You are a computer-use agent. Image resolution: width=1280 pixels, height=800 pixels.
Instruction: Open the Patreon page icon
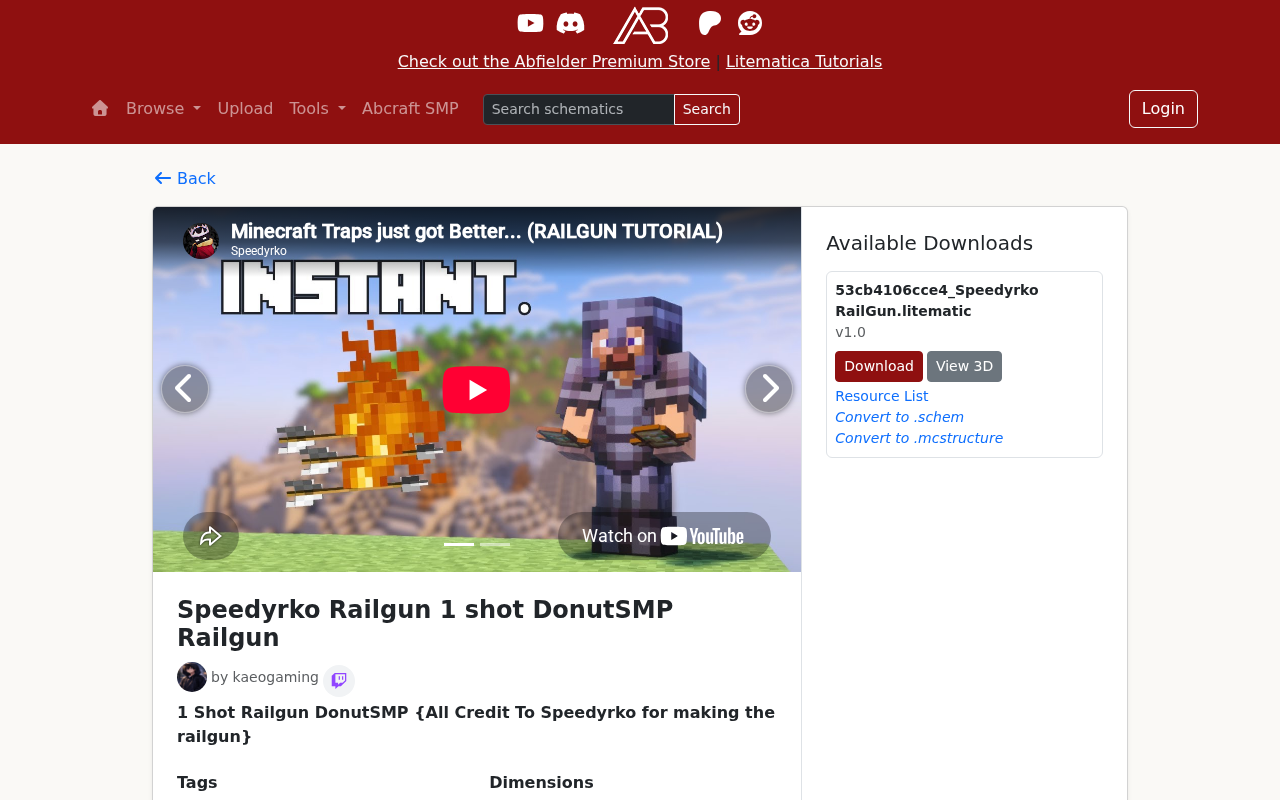(710, 23)
